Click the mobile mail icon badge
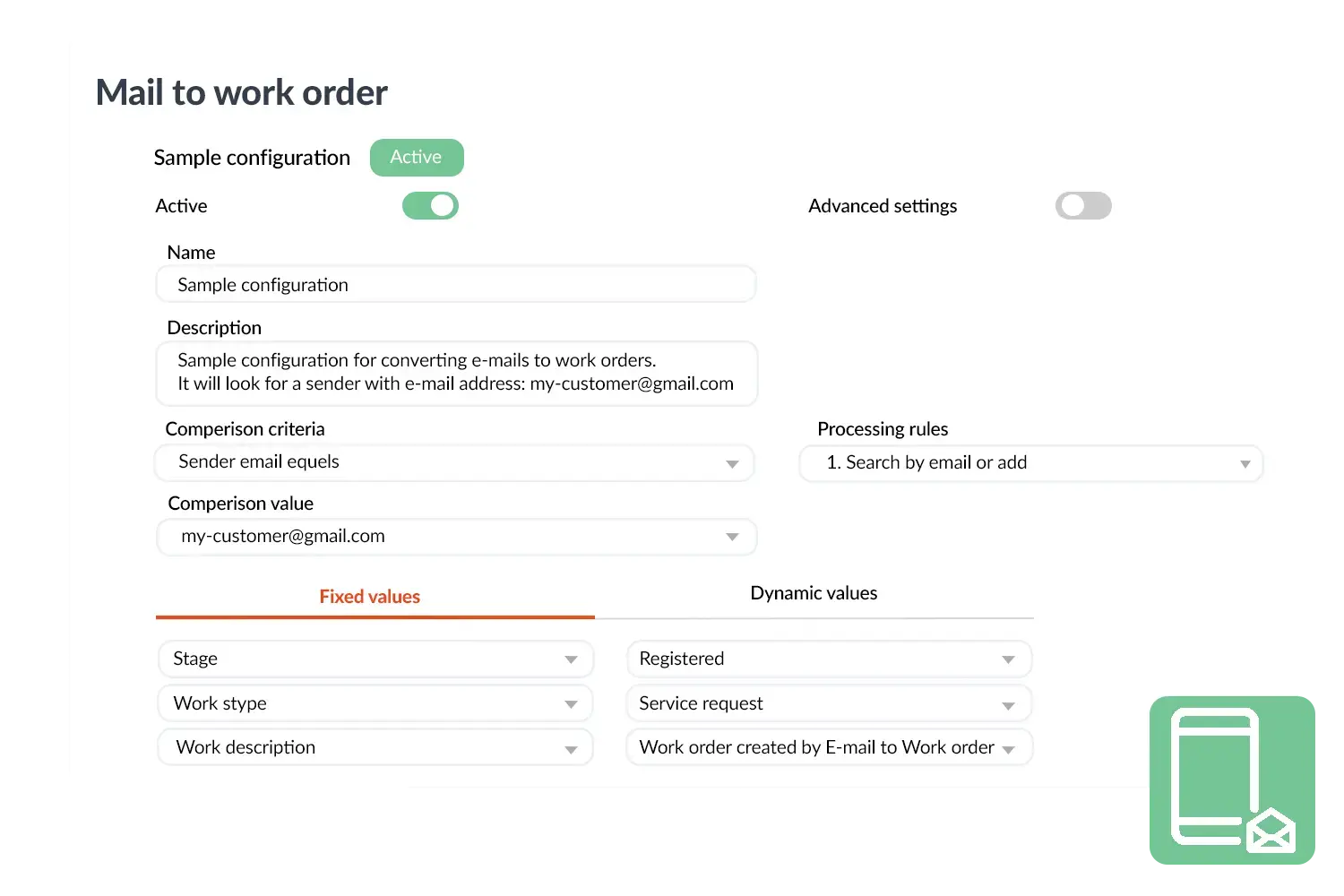The height and width of the screenshot is (896, 1344). click(1232, 780)
